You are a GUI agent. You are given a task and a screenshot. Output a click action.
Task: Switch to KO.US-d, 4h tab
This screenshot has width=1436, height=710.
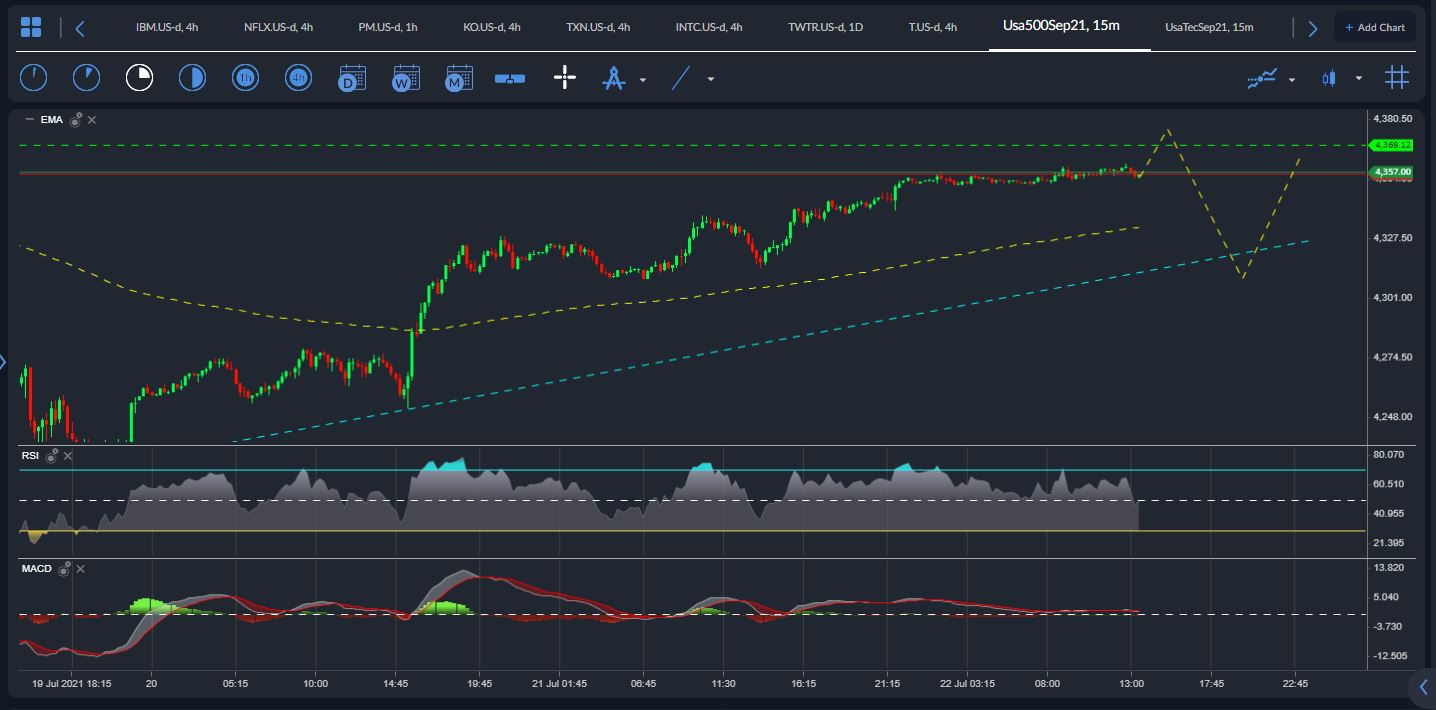tap(492, 27)
